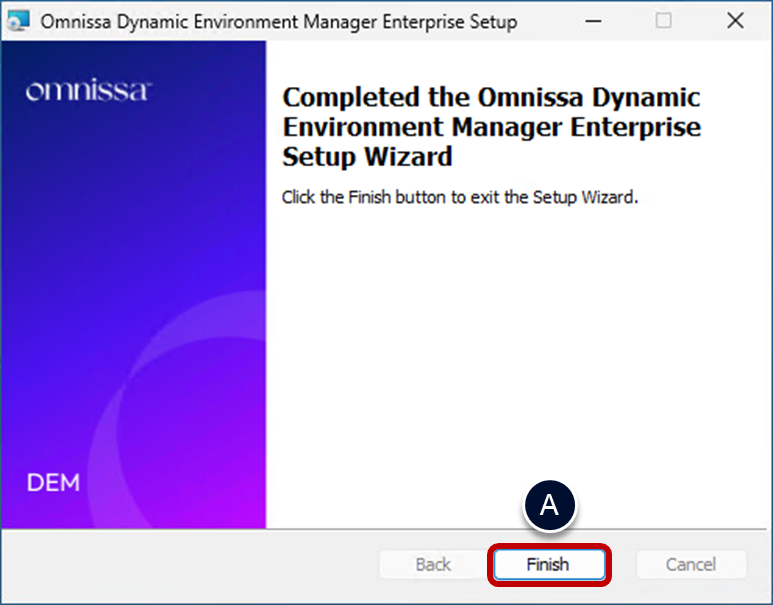
Task: Click the Omnissa logo in the banner
Action: click(88, 92)
